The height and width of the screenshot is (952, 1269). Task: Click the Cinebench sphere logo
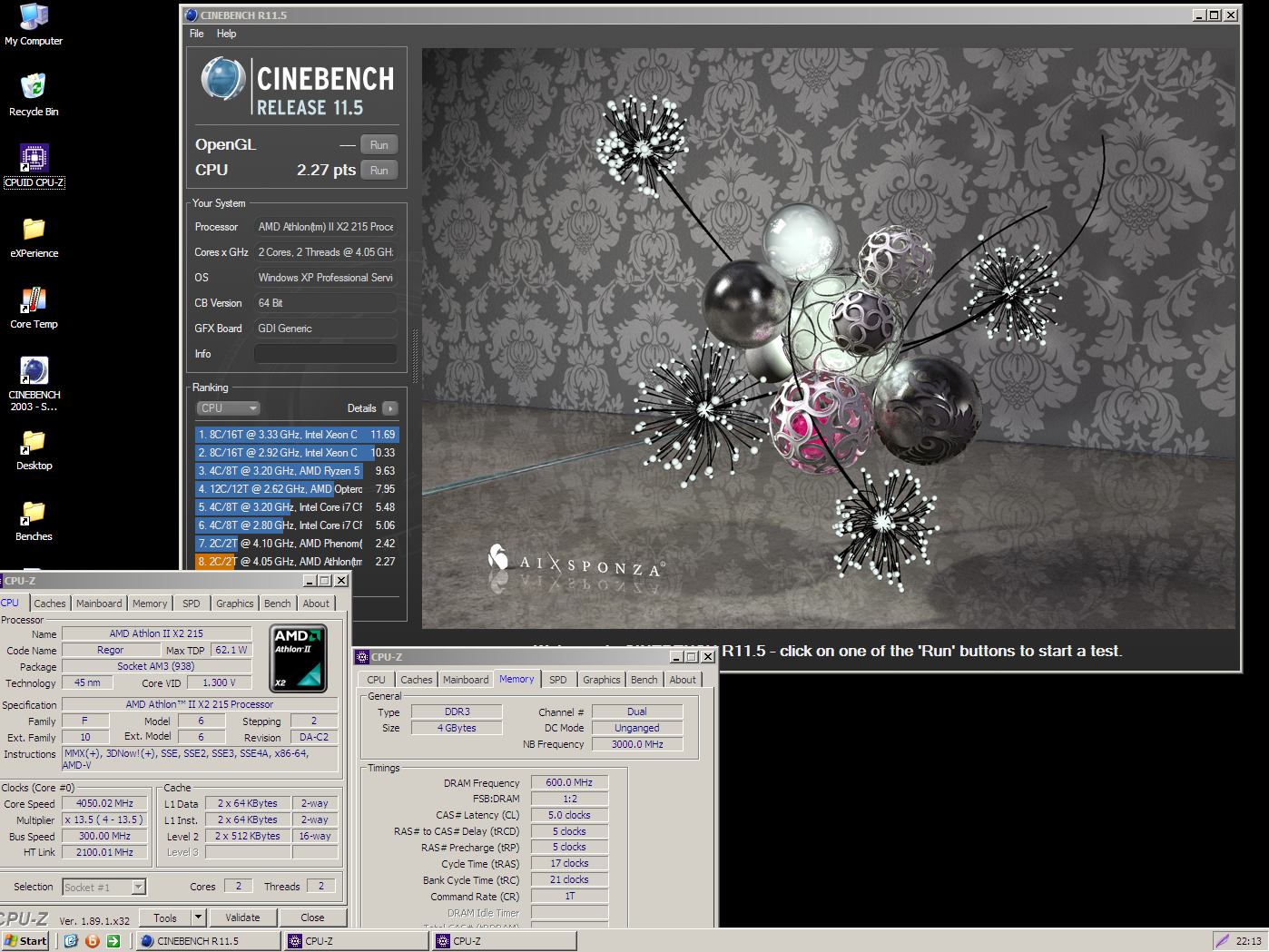[x=222, y=79]
